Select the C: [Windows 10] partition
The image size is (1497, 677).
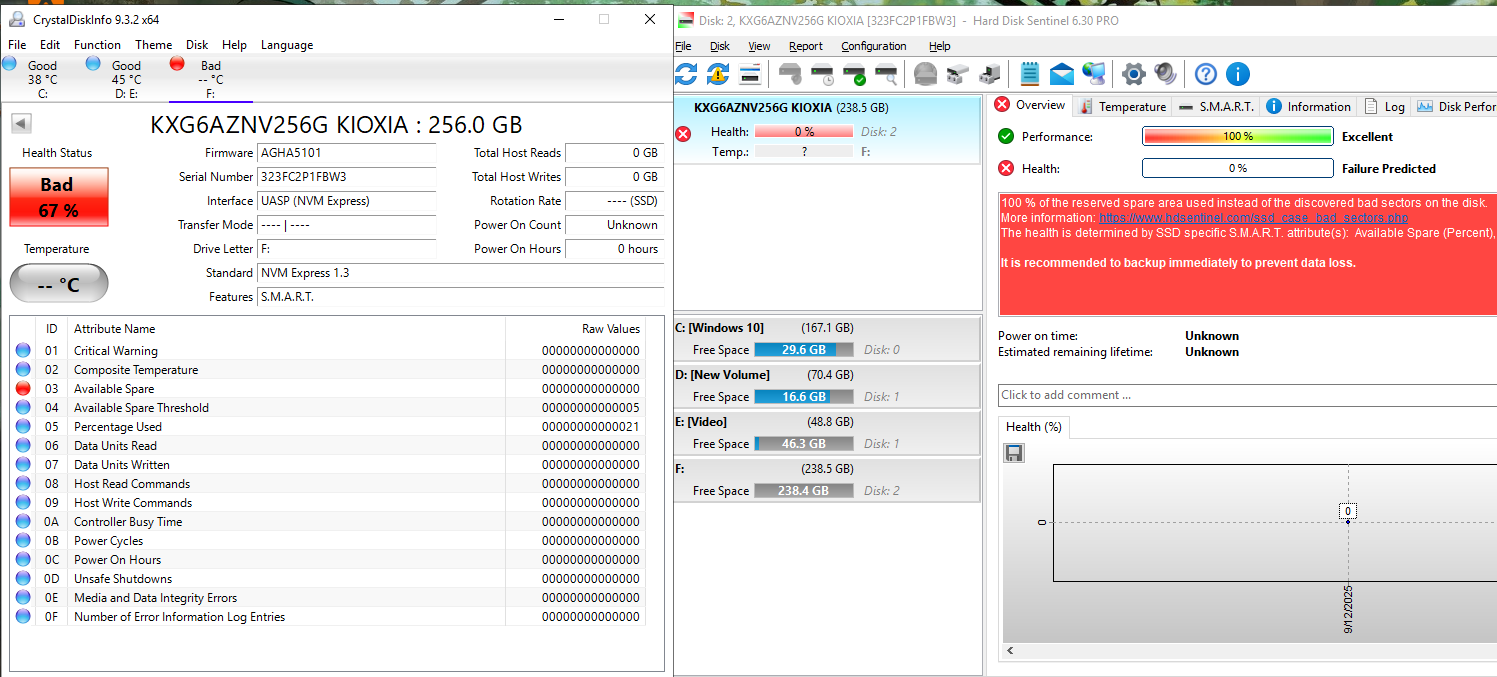click(x=827, y=338)
